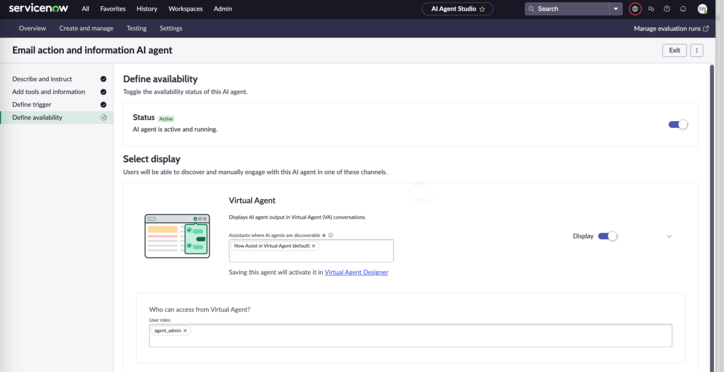Viewport: 724px width, 372px height.
Task: Click the Define trigger checkmark icon
Action: tap(103, 105)
